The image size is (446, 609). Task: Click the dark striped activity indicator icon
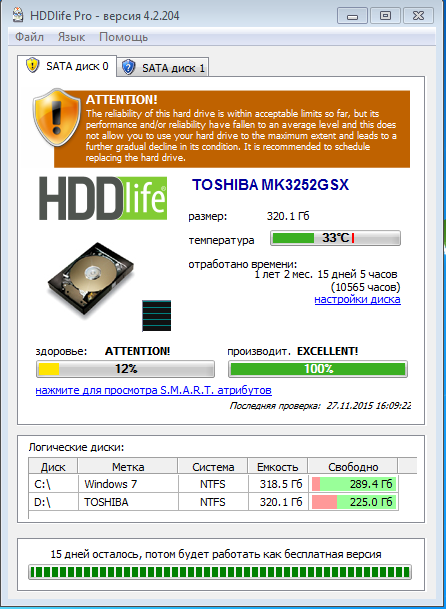[x=157, y=315]
